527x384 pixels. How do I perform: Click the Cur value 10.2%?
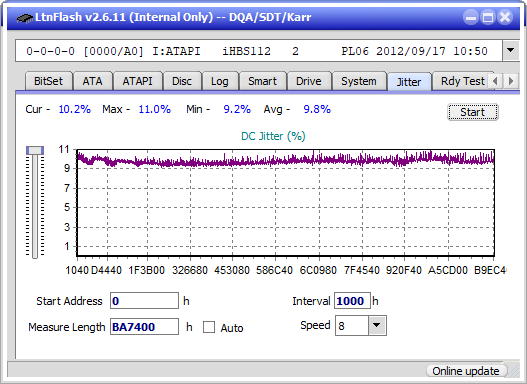75,109
